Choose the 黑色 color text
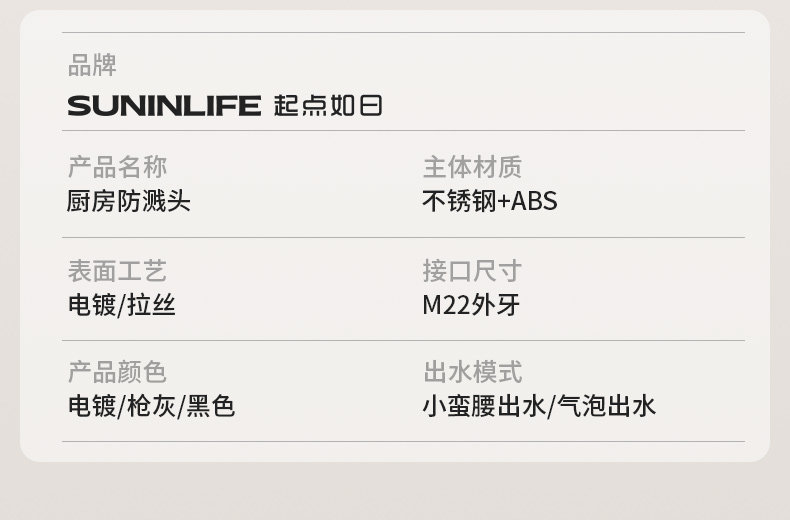This screenshot has width=790, height=520. (211, 406)
